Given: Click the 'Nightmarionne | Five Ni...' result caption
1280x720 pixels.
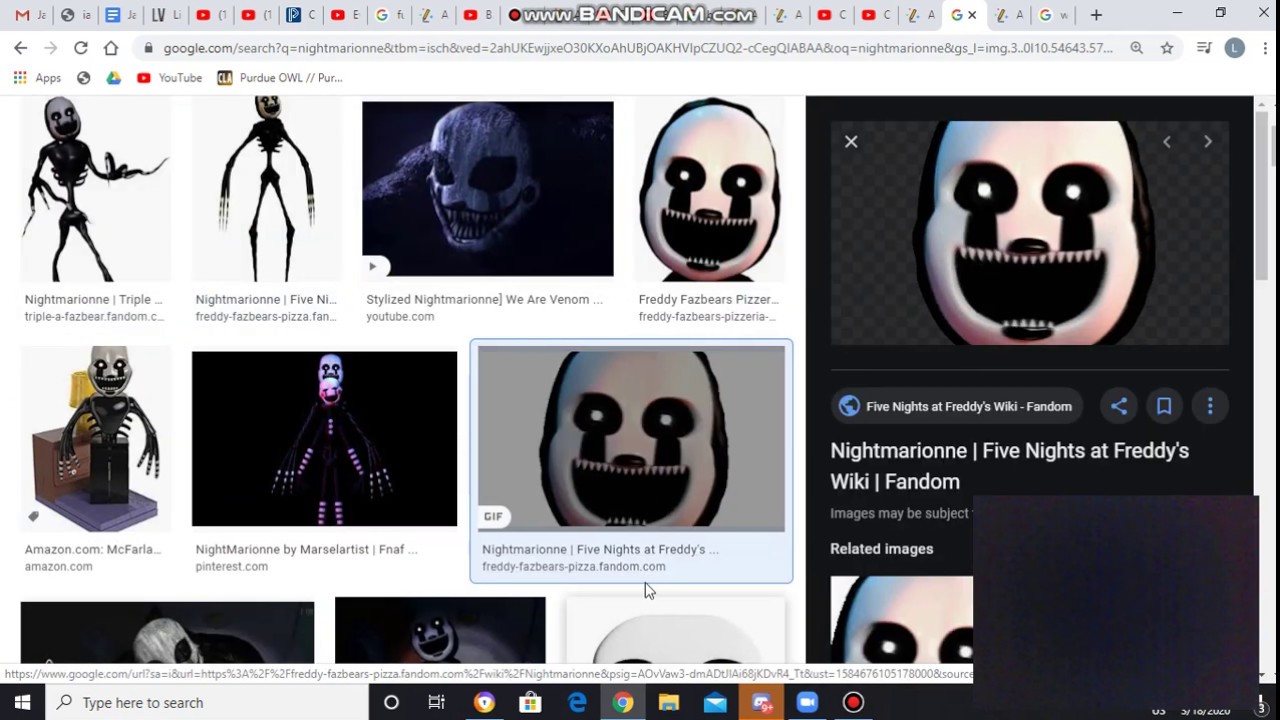Looking at the screenshot, I should click(x=264, y=299).
